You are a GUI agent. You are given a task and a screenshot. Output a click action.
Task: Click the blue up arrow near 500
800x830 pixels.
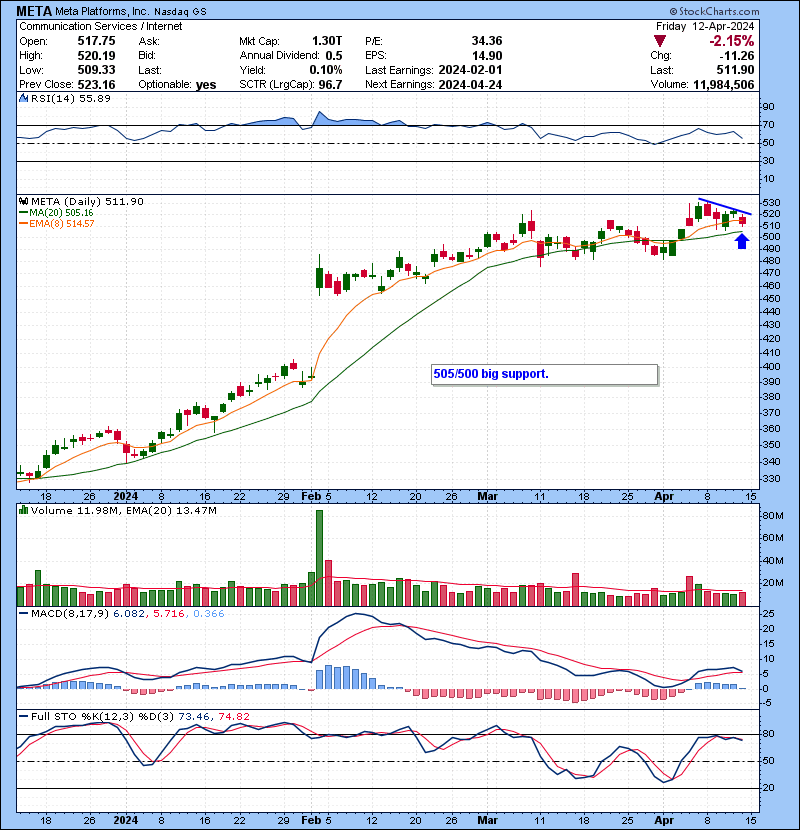742,240
